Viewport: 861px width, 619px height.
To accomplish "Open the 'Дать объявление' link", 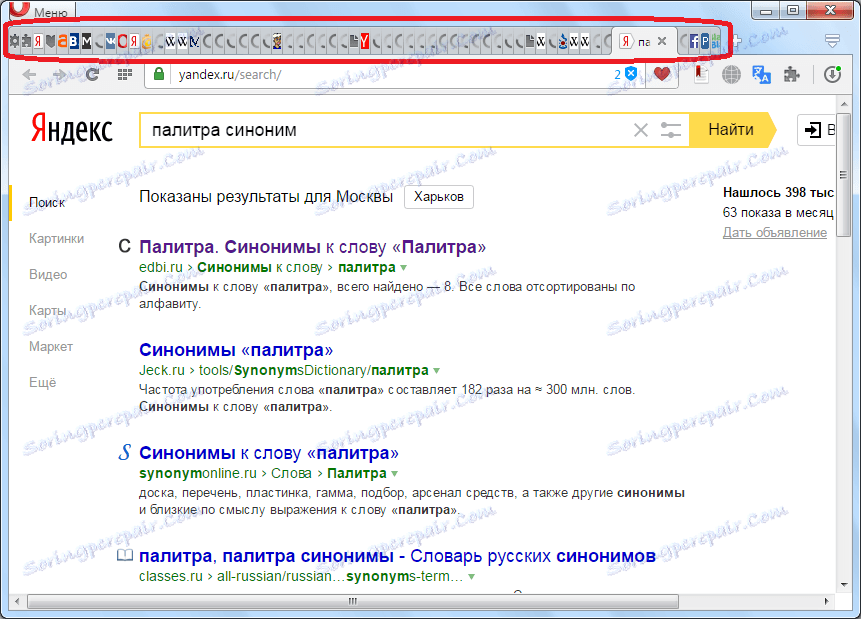I will [x=775, y=233].
